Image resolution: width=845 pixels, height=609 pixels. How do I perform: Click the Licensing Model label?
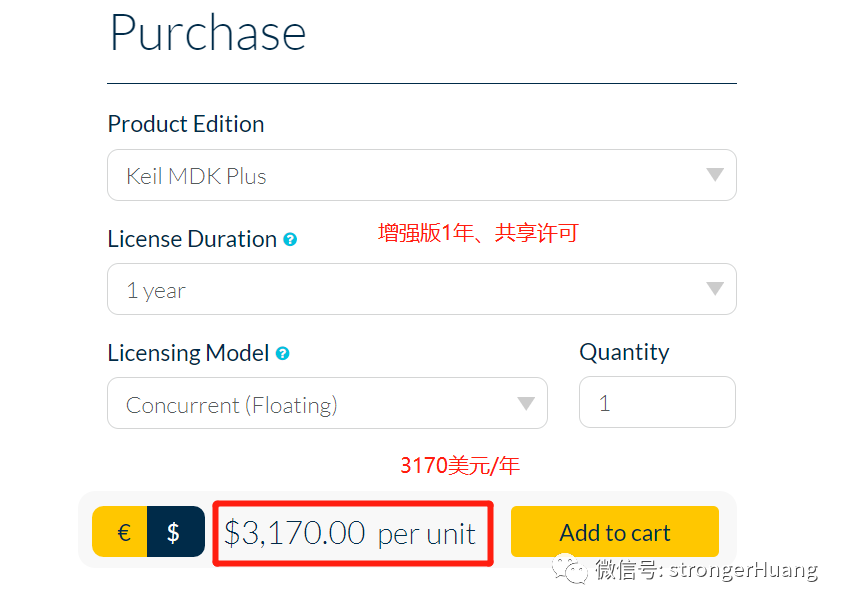tap(188, 353)
